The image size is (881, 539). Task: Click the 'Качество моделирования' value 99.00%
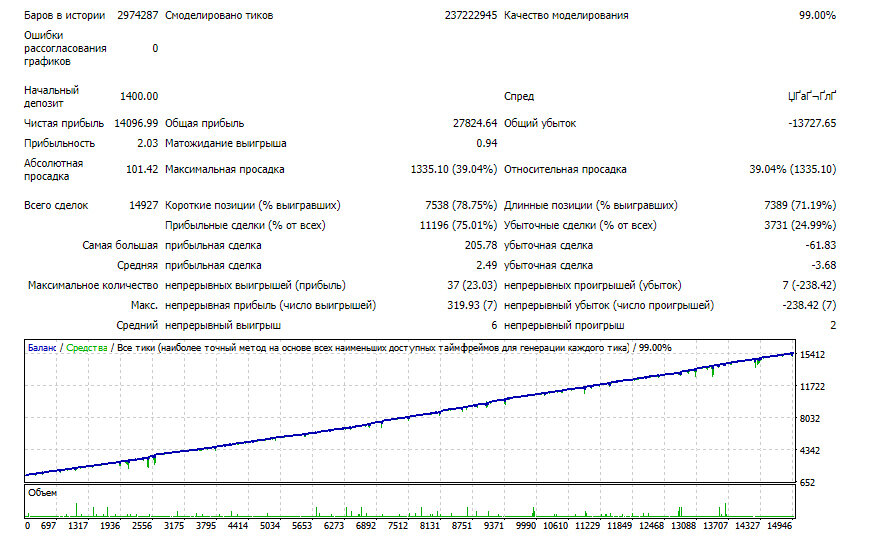[x=818, y=16]
